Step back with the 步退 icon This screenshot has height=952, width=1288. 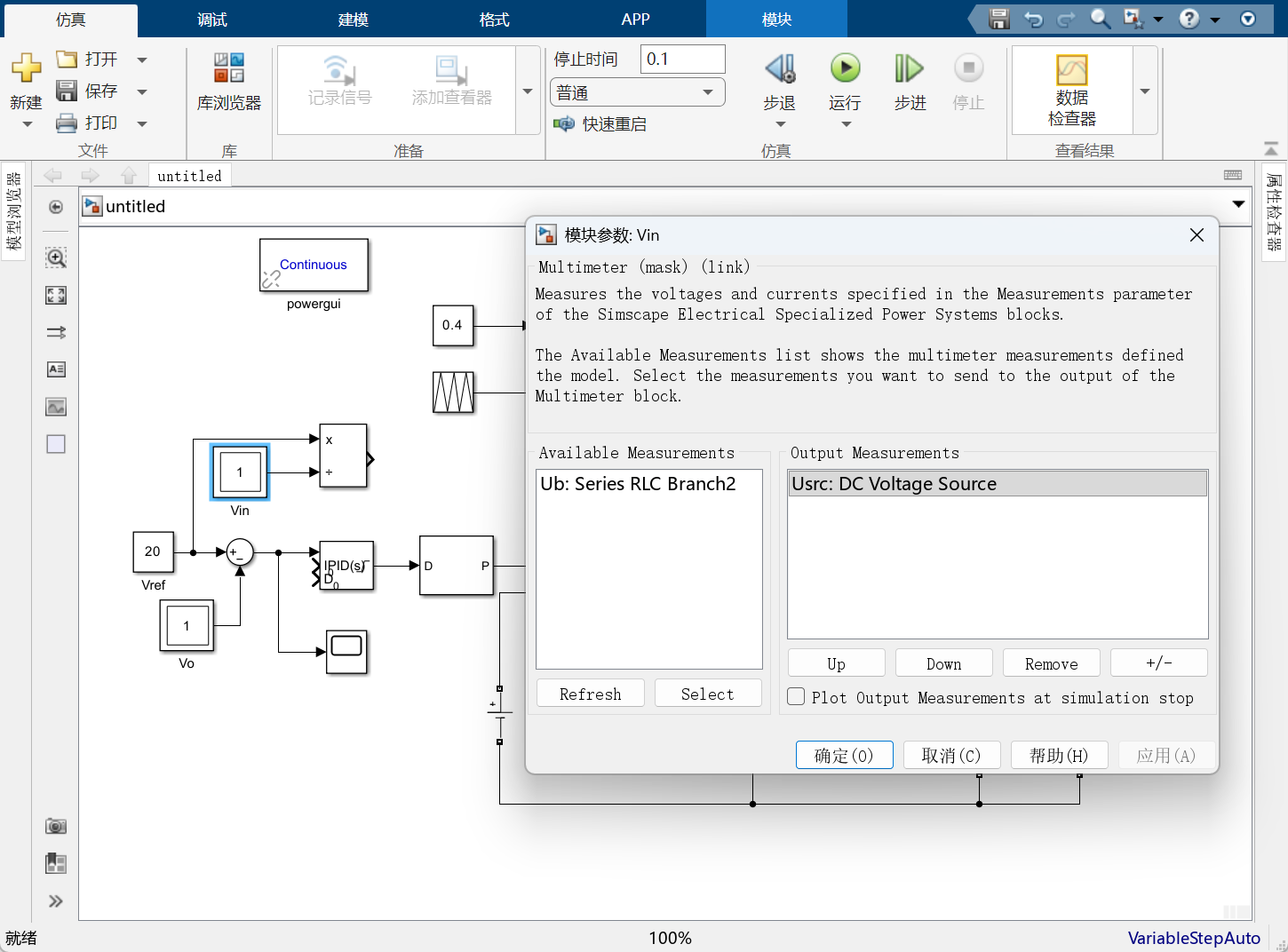click(780, 68)
